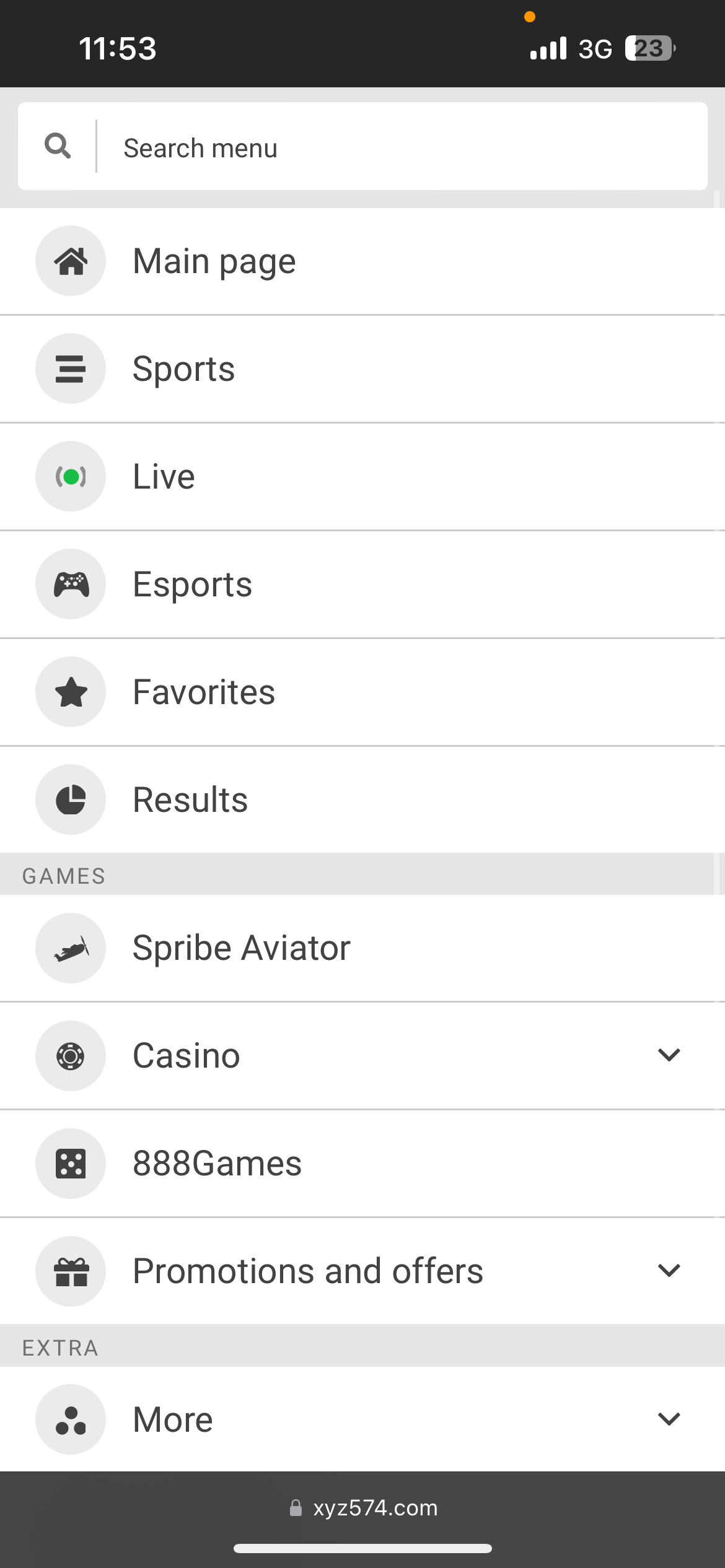
Task: Tap the Sports list icon
Action: [71, 368]
